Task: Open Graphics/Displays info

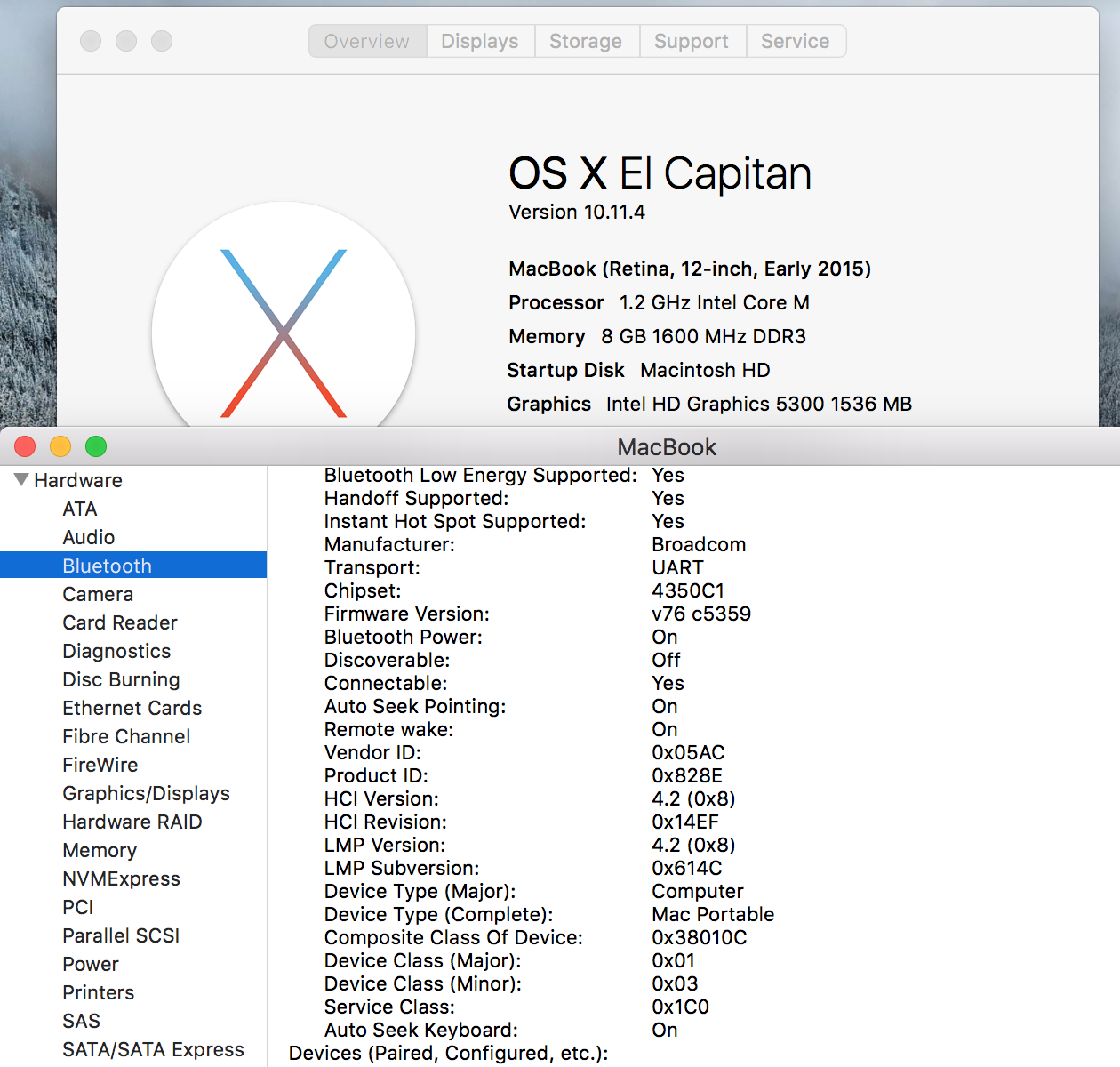Action: click(146, 793)
